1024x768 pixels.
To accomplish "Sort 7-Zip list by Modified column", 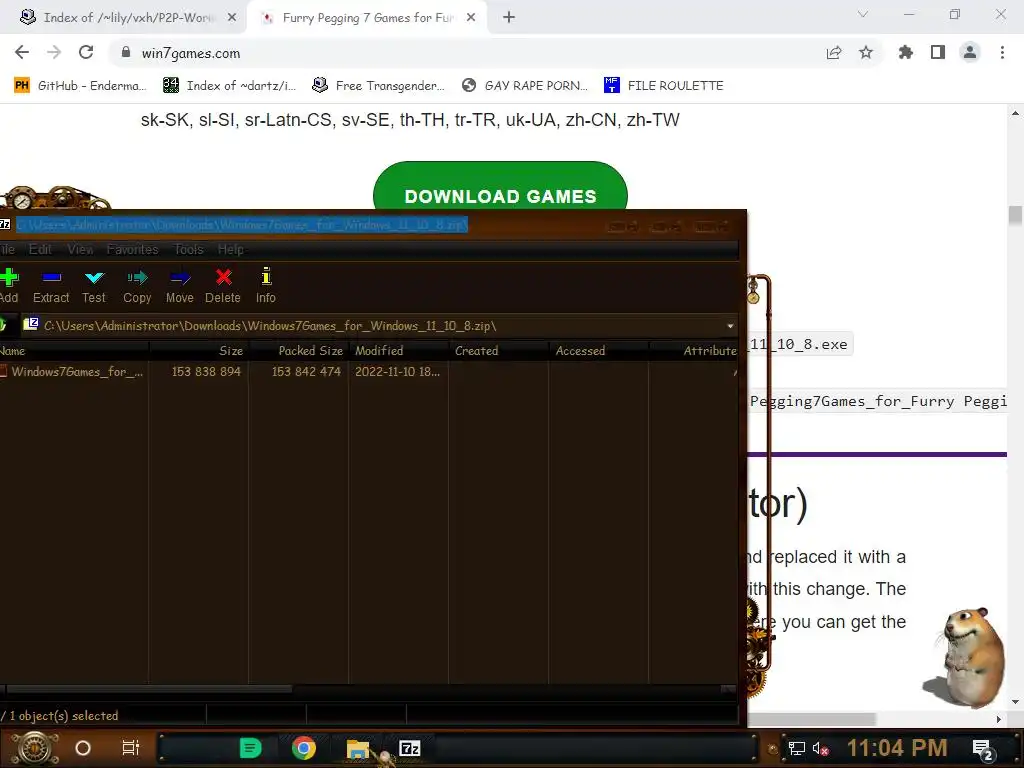I will (398, 351).
